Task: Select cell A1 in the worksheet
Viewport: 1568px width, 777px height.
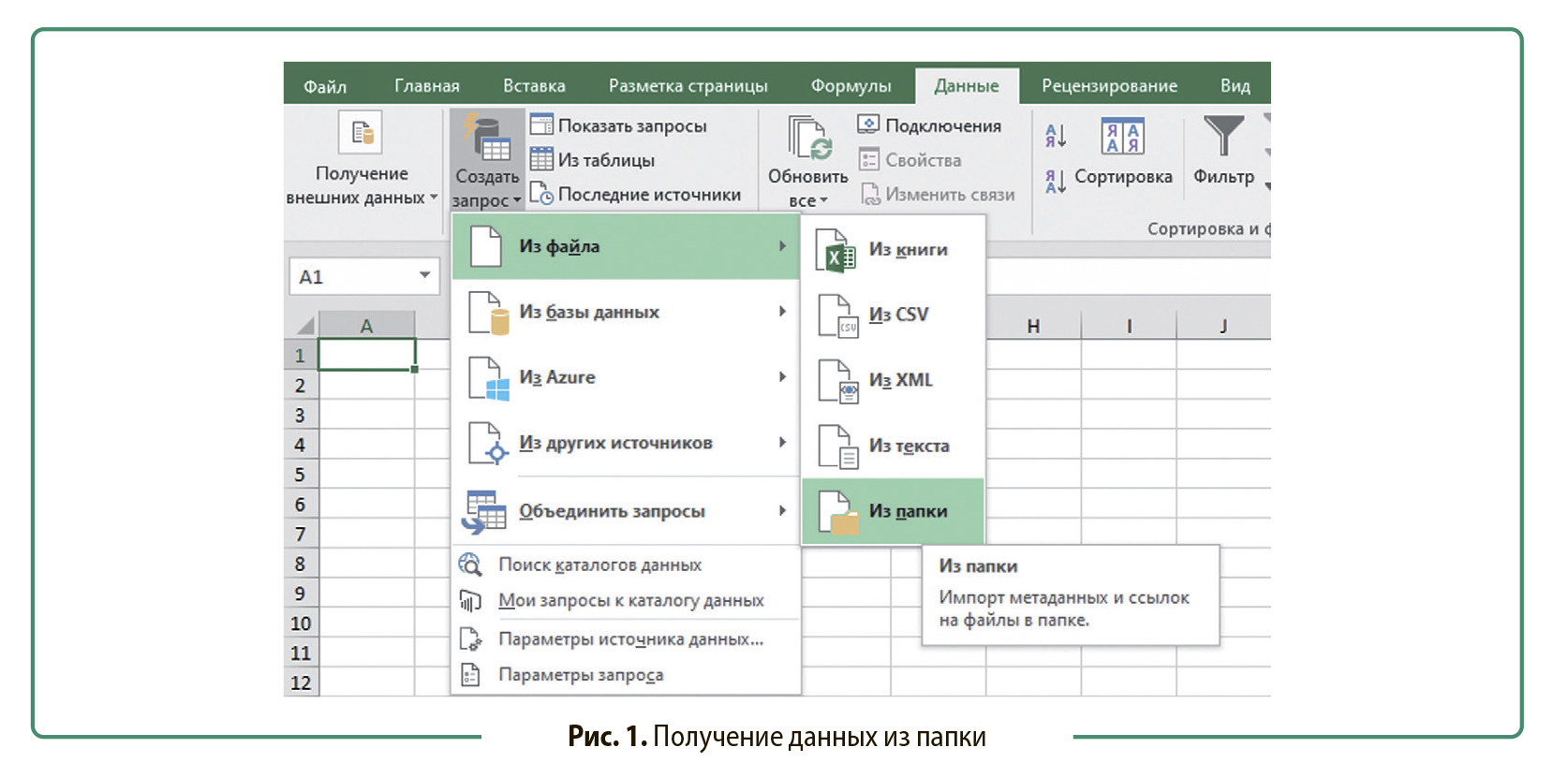Action: click(366, 356)
